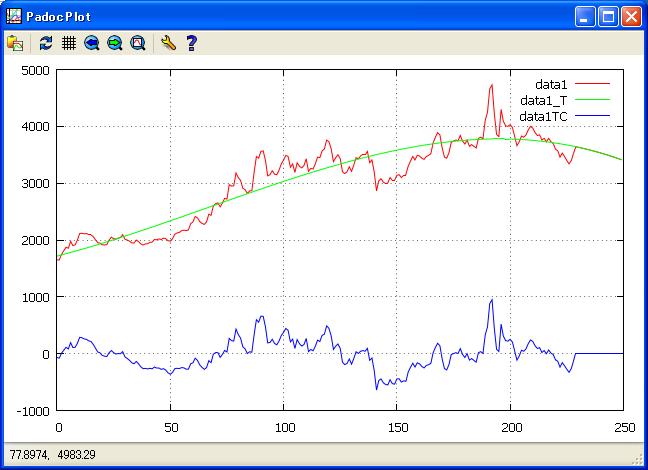Screen dimensions: 648x470
Task: Autoscale the plot using magnifier graph icon
Action: (x=138, y=43)
